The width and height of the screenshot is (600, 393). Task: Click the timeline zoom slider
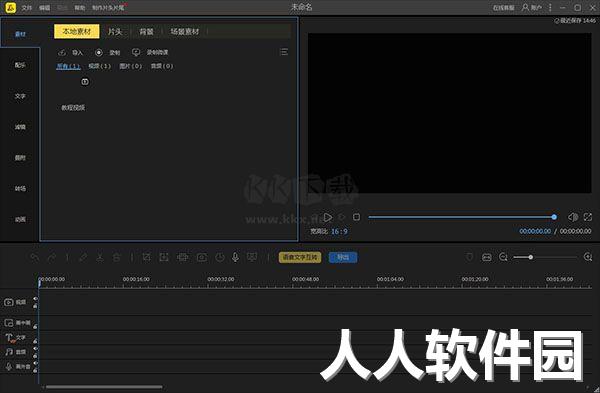545,257
